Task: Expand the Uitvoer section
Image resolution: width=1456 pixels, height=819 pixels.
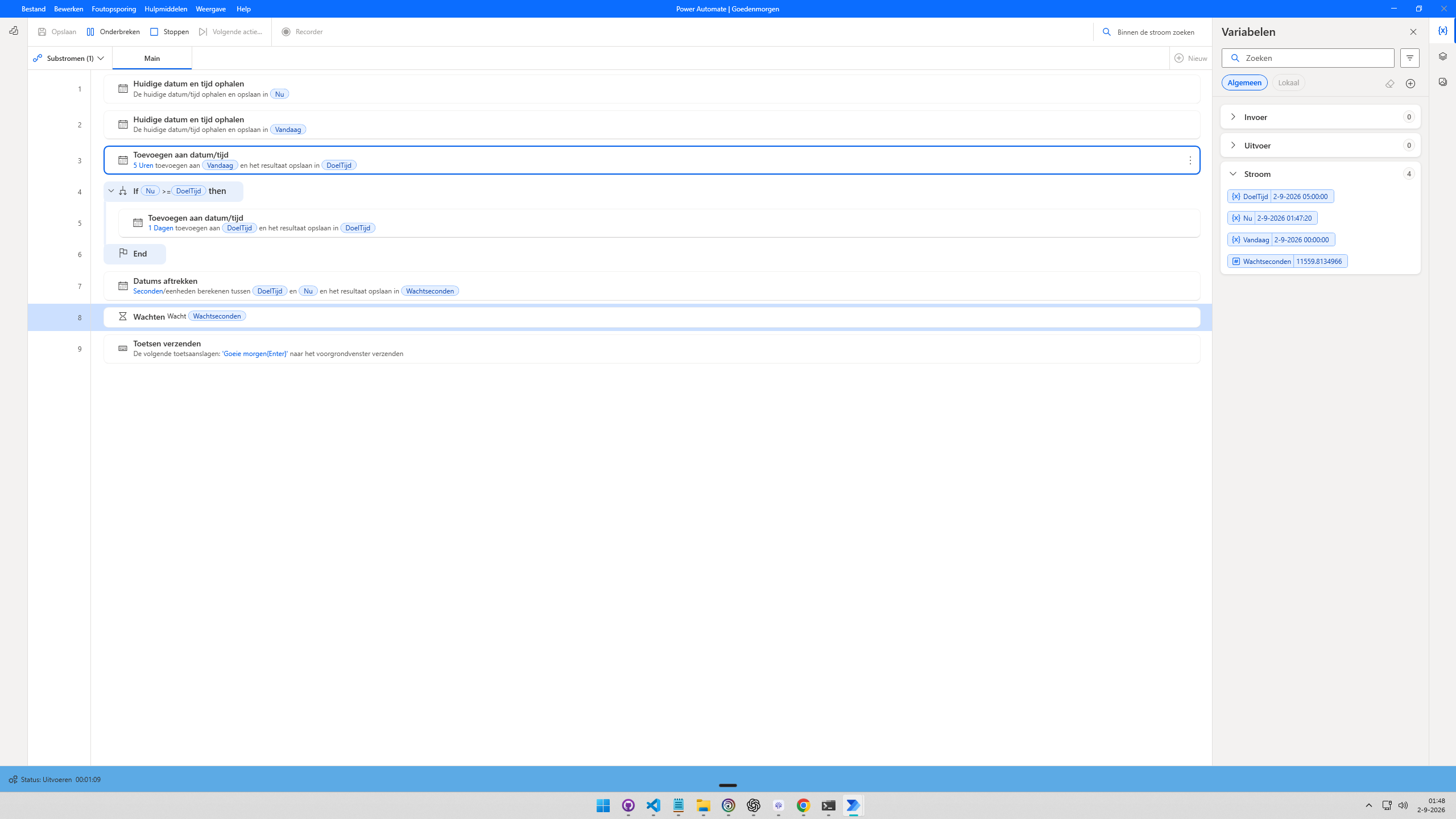Action: coord(1320,146)
